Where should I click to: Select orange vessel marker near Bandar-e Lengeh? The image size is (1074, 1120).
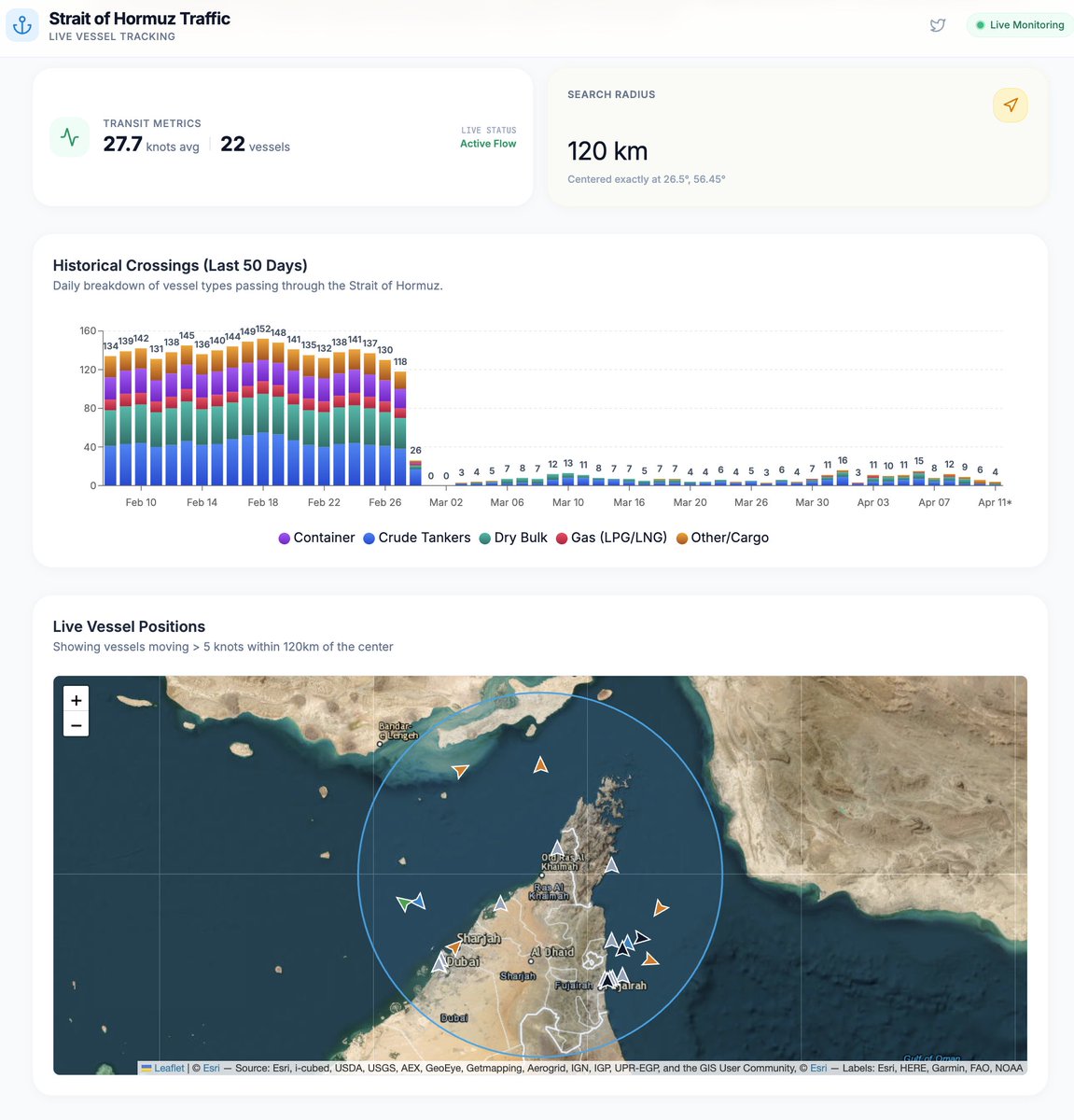coord(460,770)
